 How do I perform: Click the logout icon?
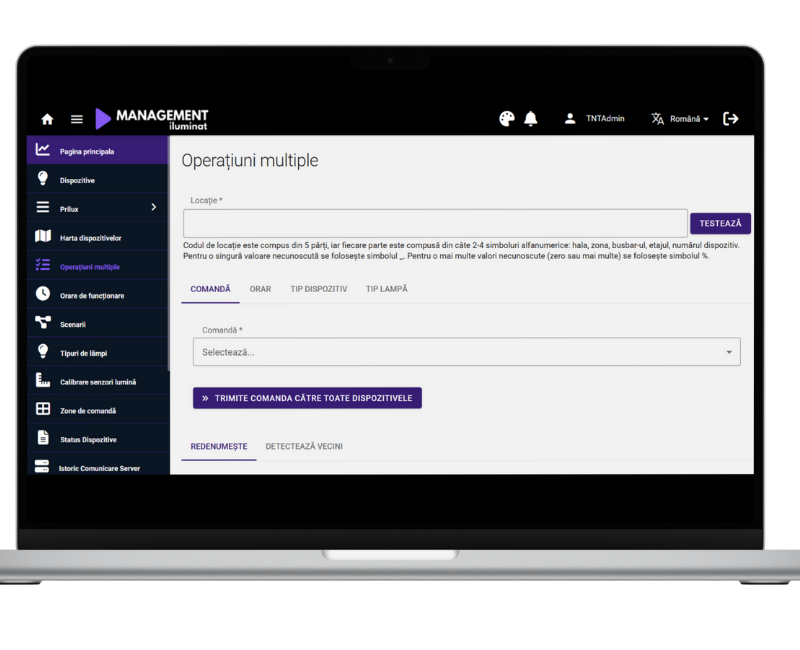[x=731, y=119]
